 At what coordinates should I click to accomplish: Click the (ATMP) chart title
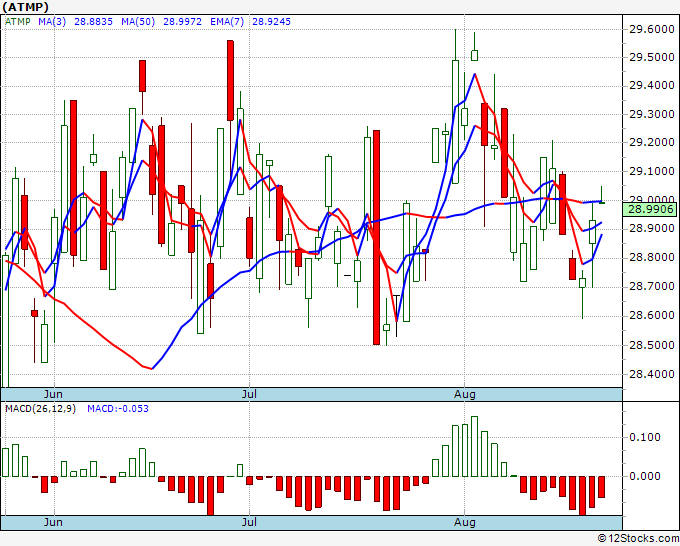[x=26, y=7]
